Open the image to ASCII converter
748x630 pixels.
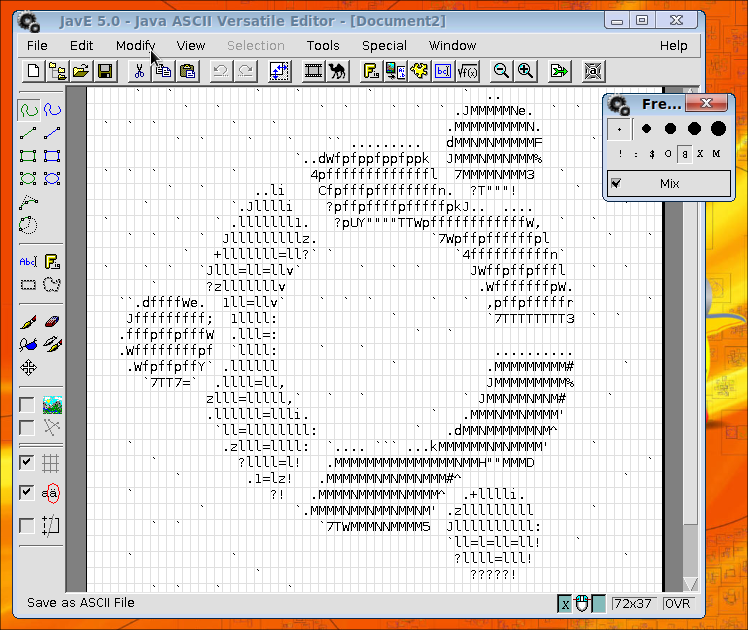coord(395,72)
